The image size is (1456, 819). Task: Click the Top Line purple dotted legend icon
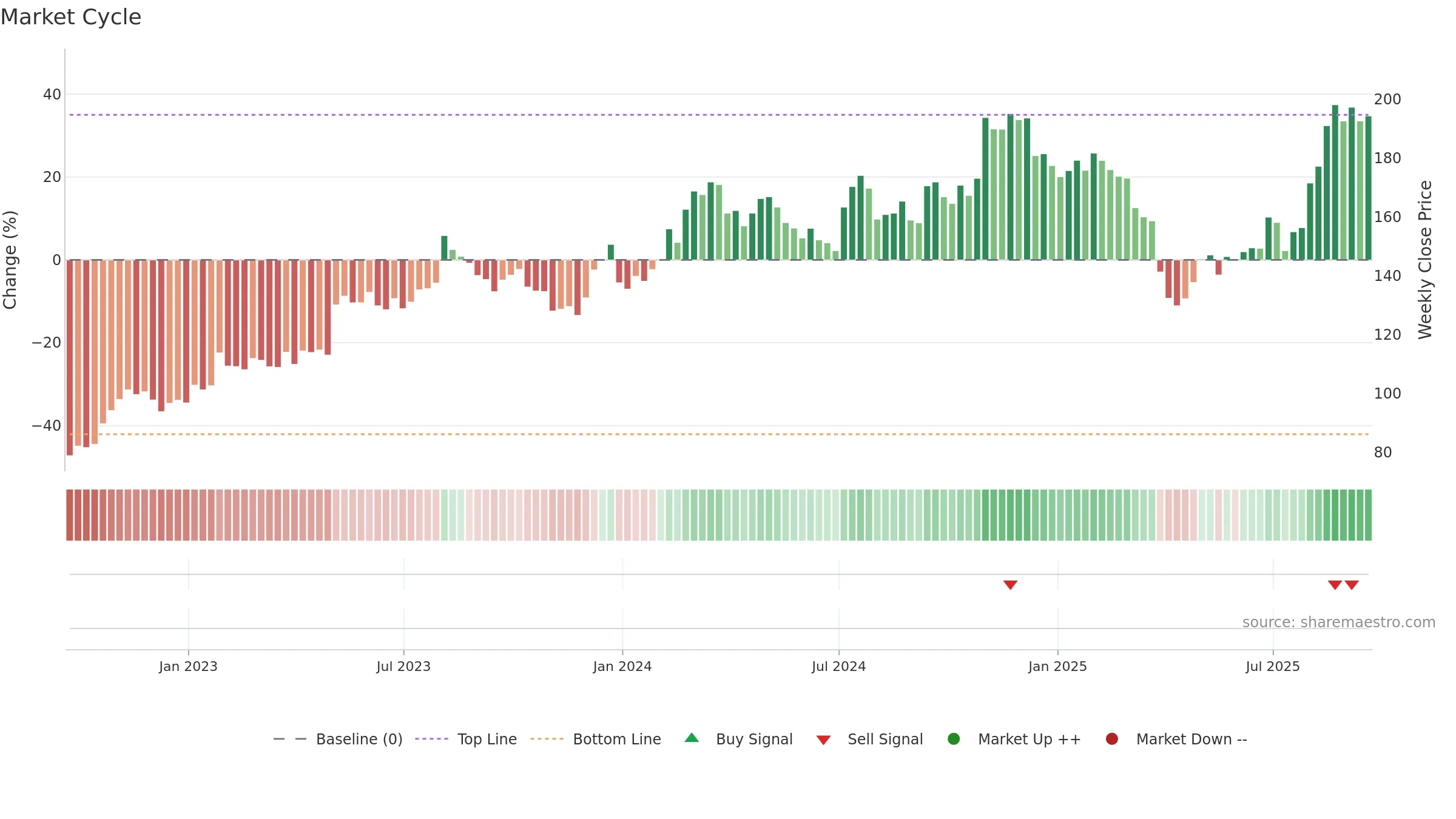pyautogui.click(x=431, y=739)
